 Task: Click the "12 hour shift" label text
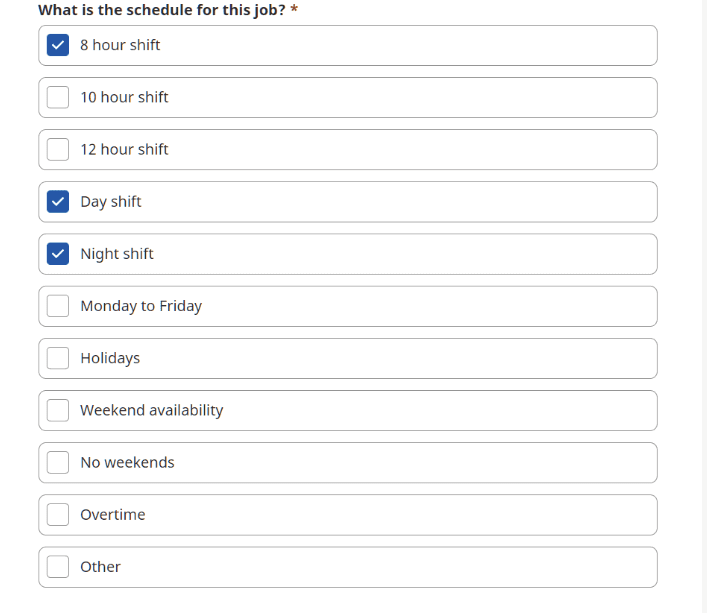[x=124, y=149]
